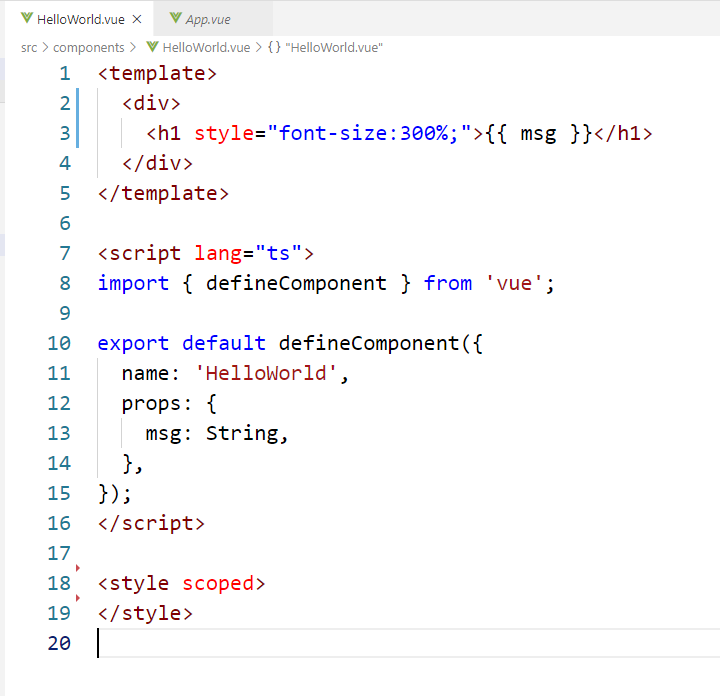The image size is (720, 696).
Task: Click the braces symbol icon in breadcrumb
Action: tap(275, 47)
